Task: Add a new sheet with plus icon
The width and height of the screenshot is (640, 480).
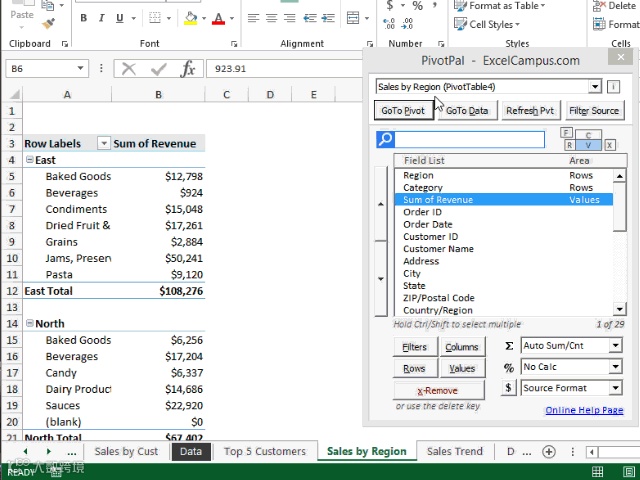Action: [x=549, y=451]
